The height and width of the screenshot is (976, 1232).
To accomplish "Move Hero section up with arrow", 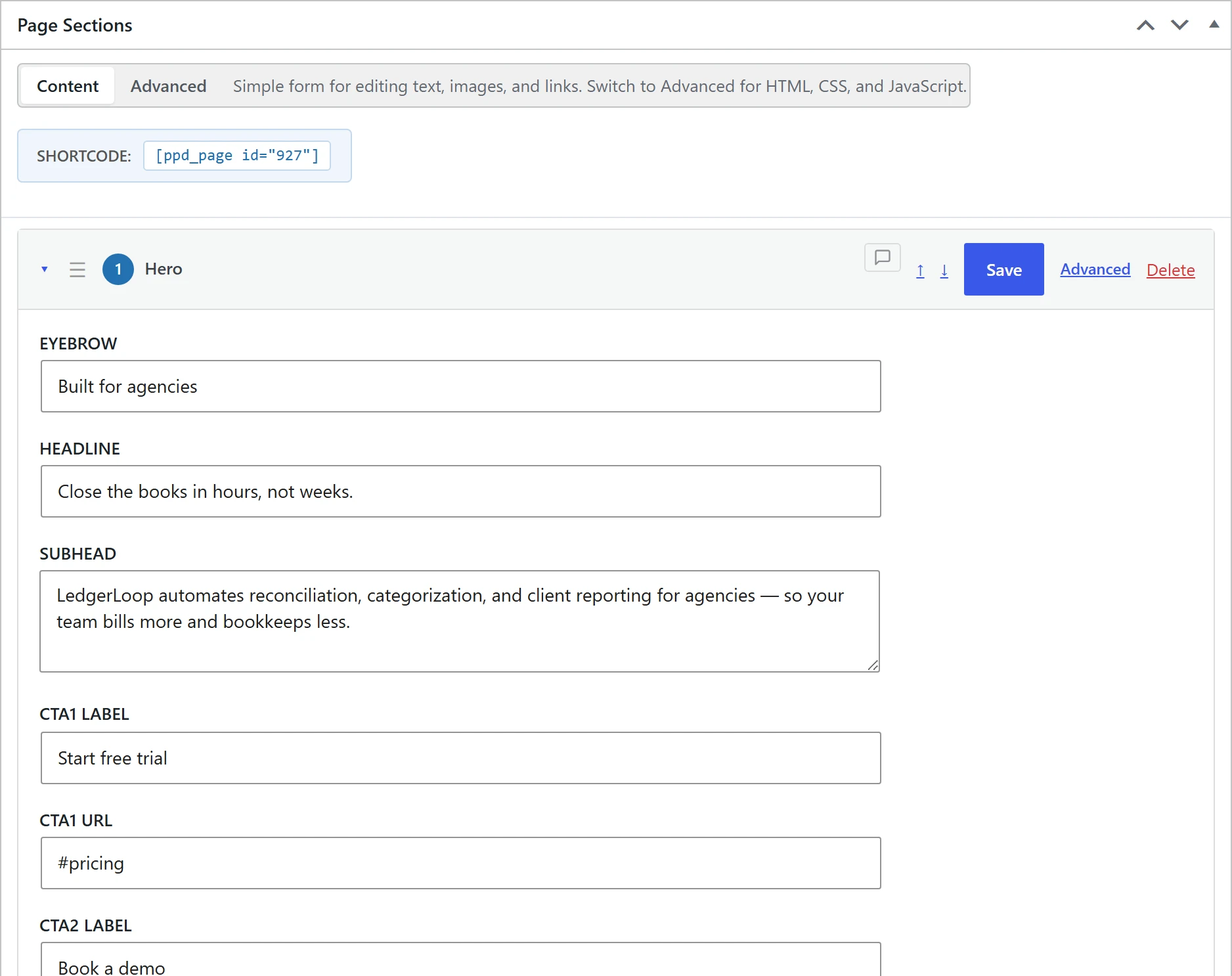I will (921, 271).
